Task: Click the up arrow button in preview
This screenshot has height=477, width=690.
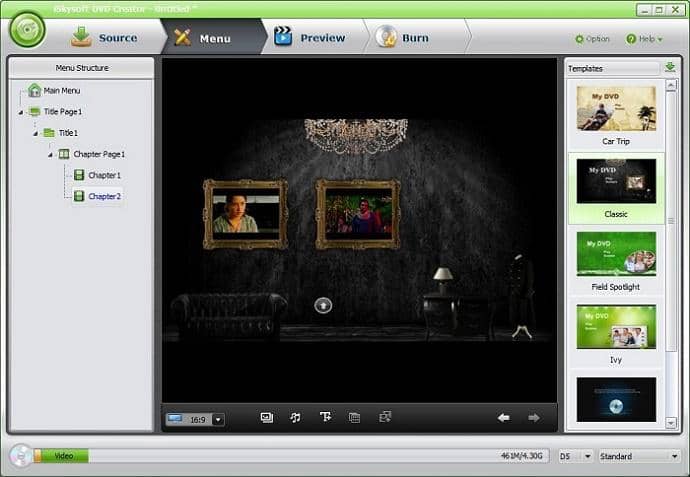Action: 323,305
